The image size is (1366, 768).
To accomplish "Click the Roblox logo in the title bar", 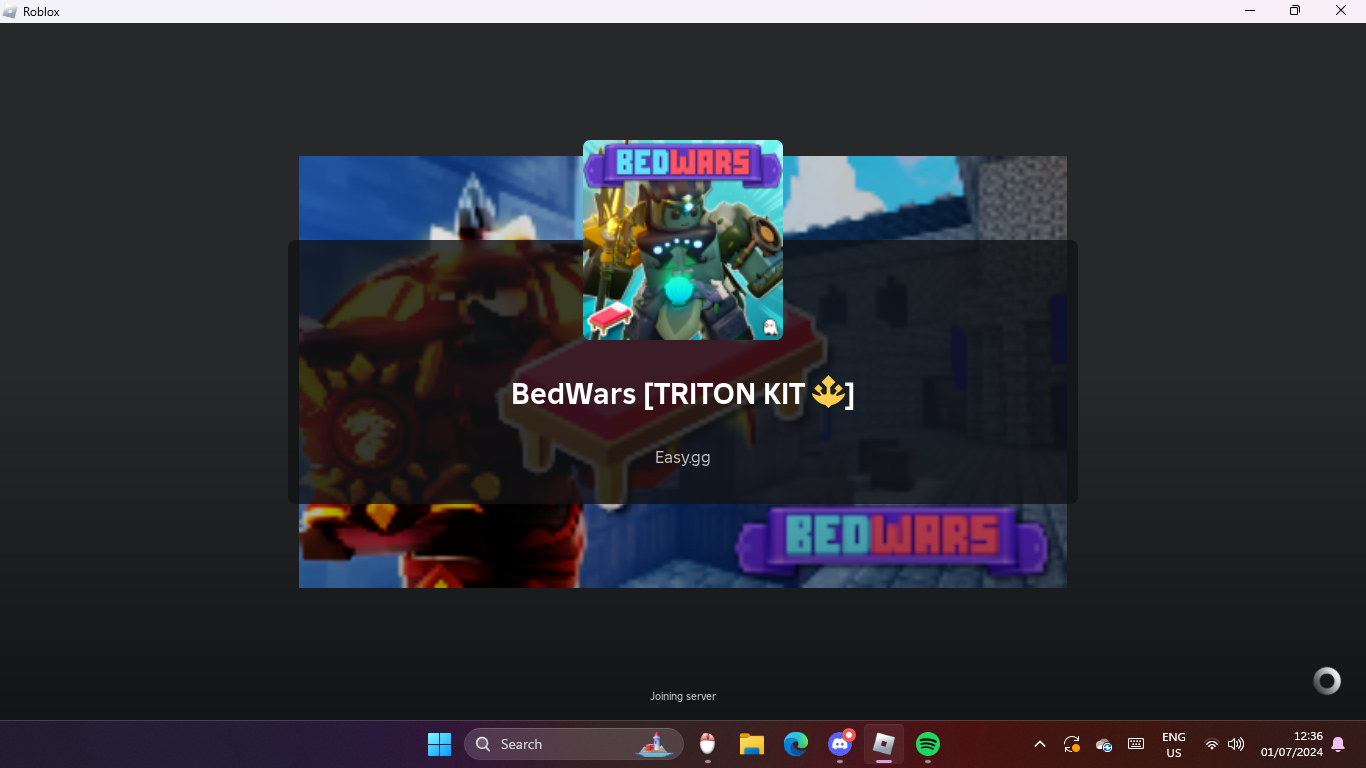I will coord(11,11).
